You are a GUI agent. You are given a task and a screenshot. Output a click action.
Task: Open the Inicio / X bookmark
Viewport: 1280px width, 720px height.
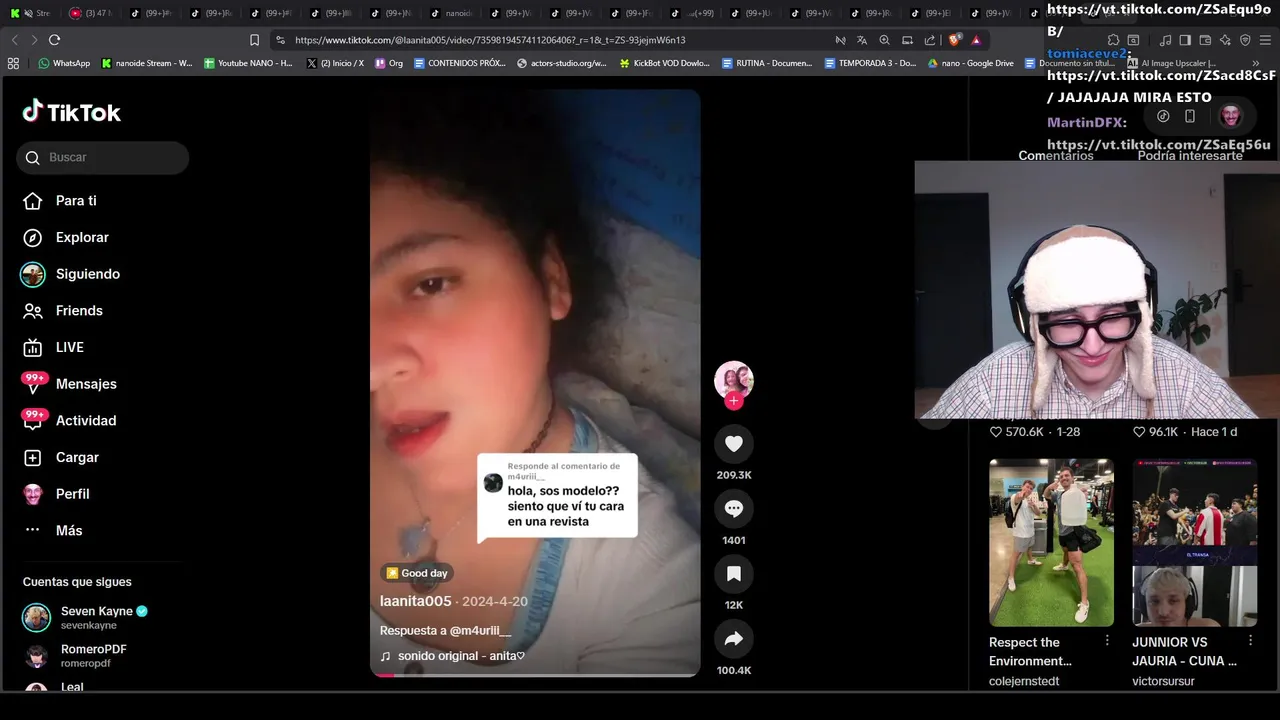point(335,63)
